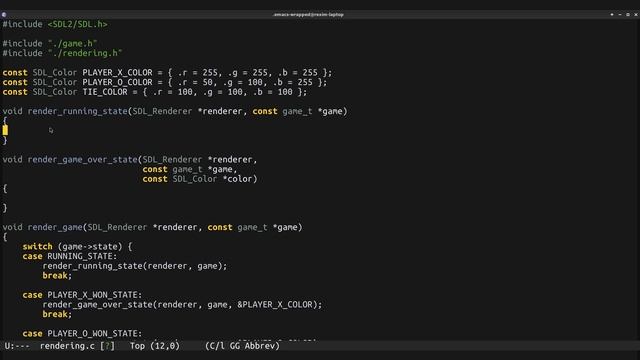Click the U:--- coding status in mode line

pos(17,346)
